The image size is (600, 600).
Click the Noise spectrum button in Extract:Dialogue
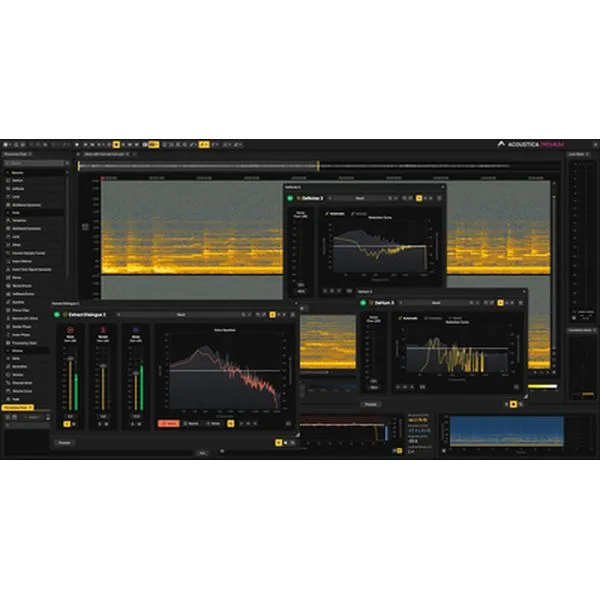point(214,424)
